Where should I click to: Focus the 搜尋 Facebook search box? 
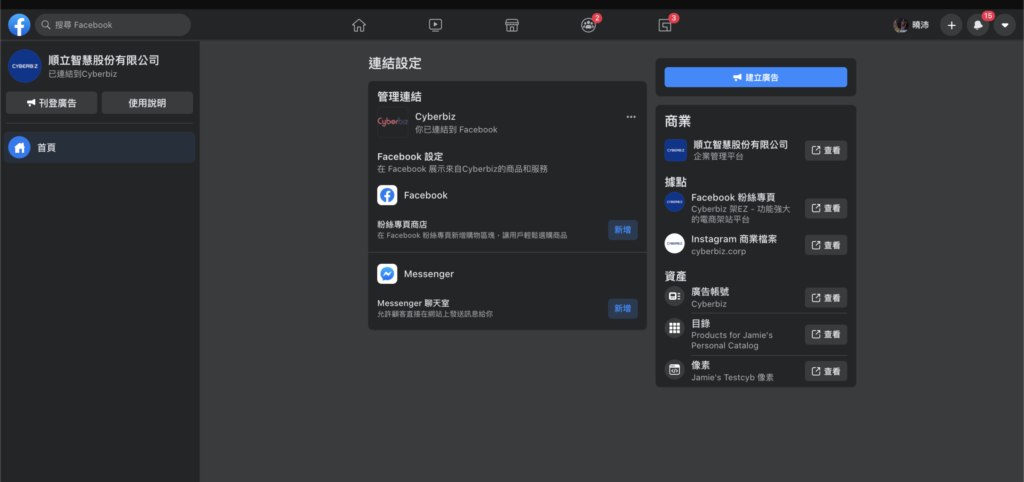tap(113, 25)
